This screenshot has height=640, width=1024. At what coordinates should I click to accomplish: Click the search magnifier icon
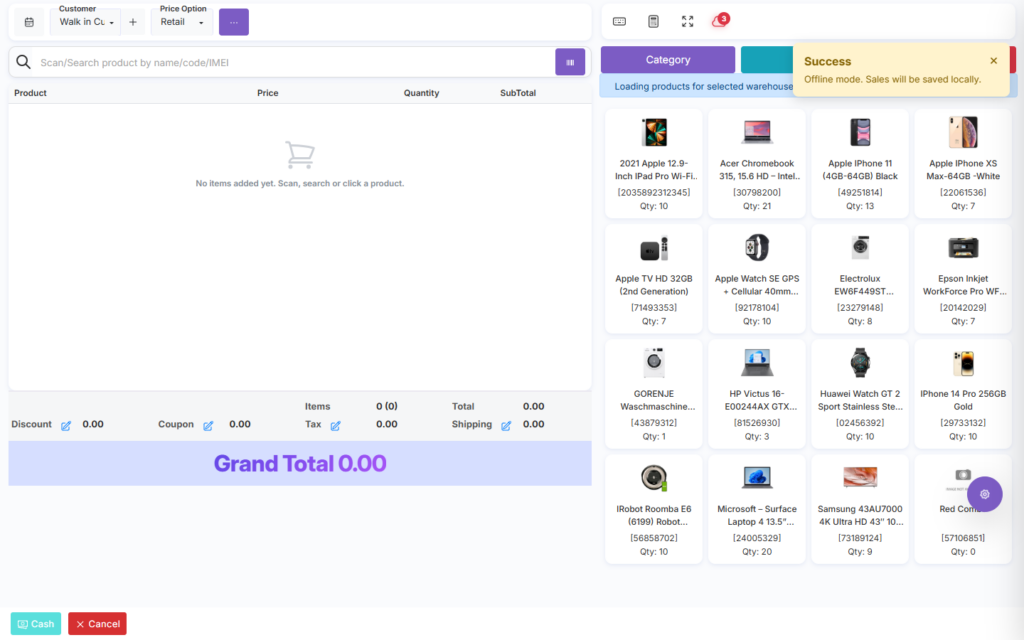pos(24,62)
